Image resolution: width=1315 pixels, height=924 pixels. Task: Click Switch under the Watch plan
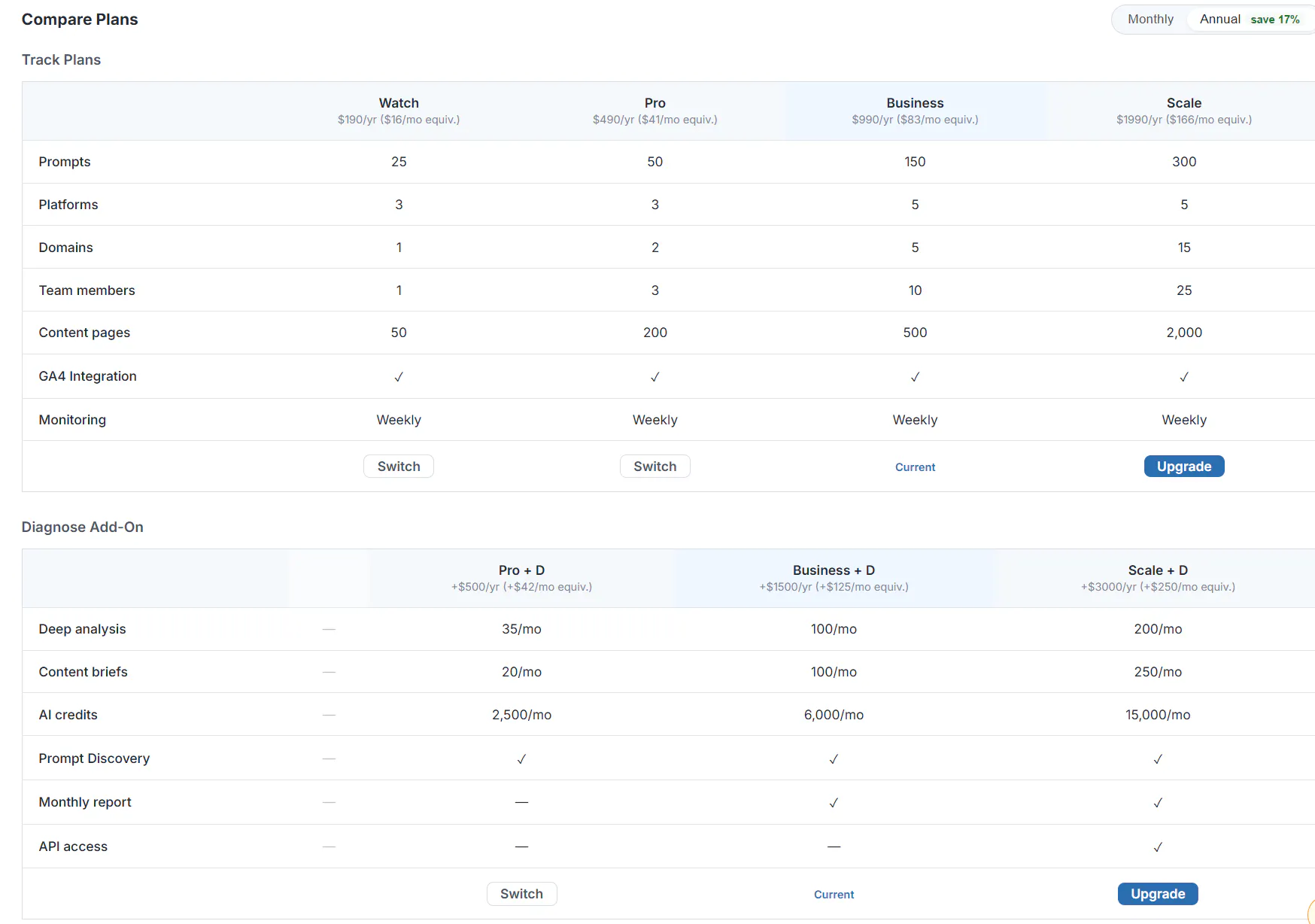[399, 467]
